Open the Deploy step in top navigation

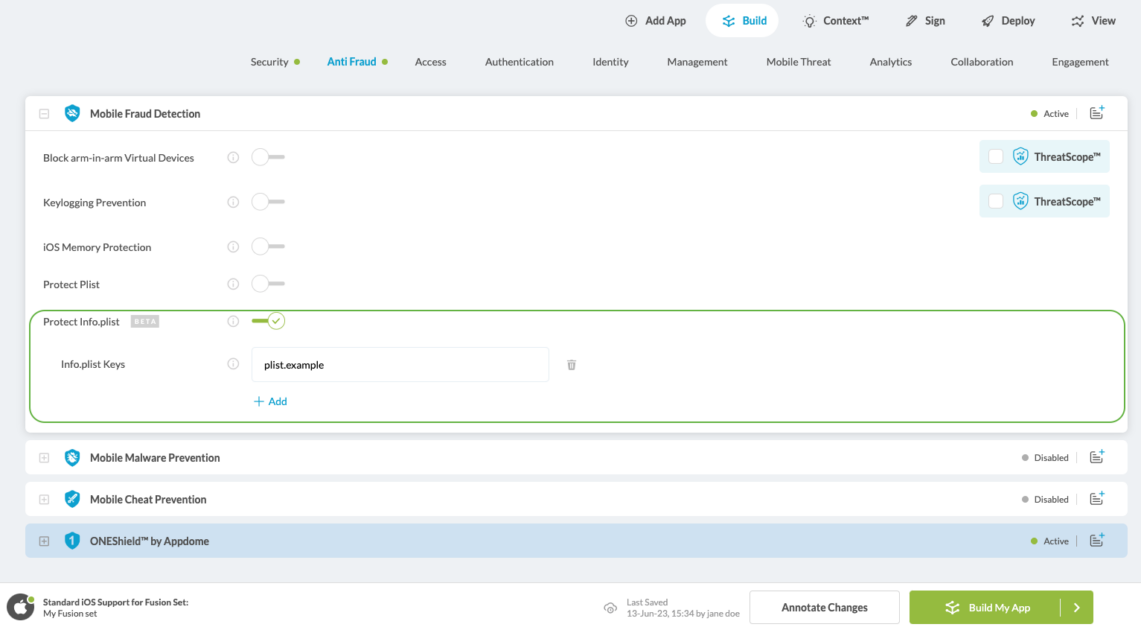pyautogui.click(x=1008, y=21)
